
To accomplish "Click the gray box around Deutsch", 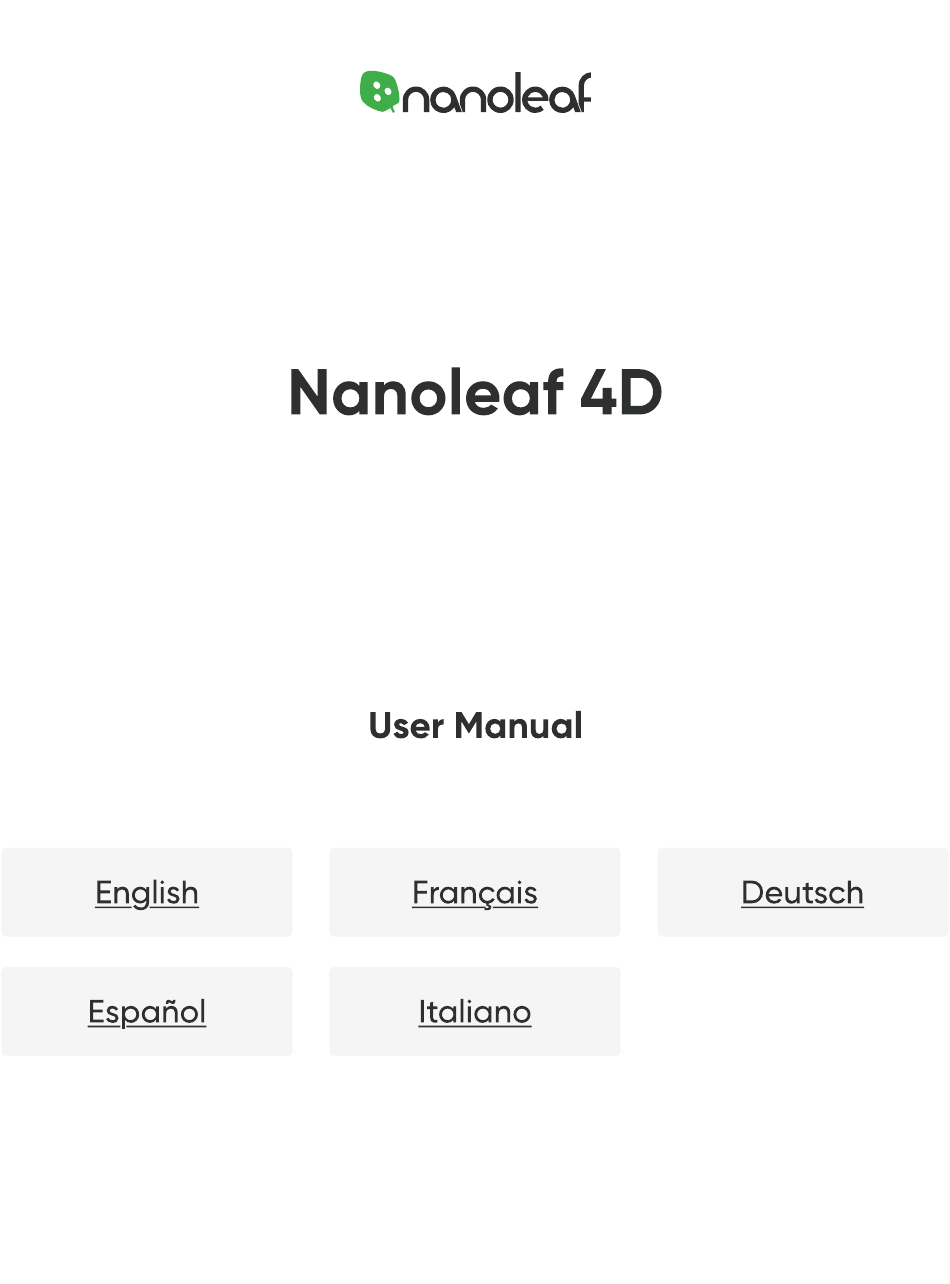I will (x=803, y=892).
